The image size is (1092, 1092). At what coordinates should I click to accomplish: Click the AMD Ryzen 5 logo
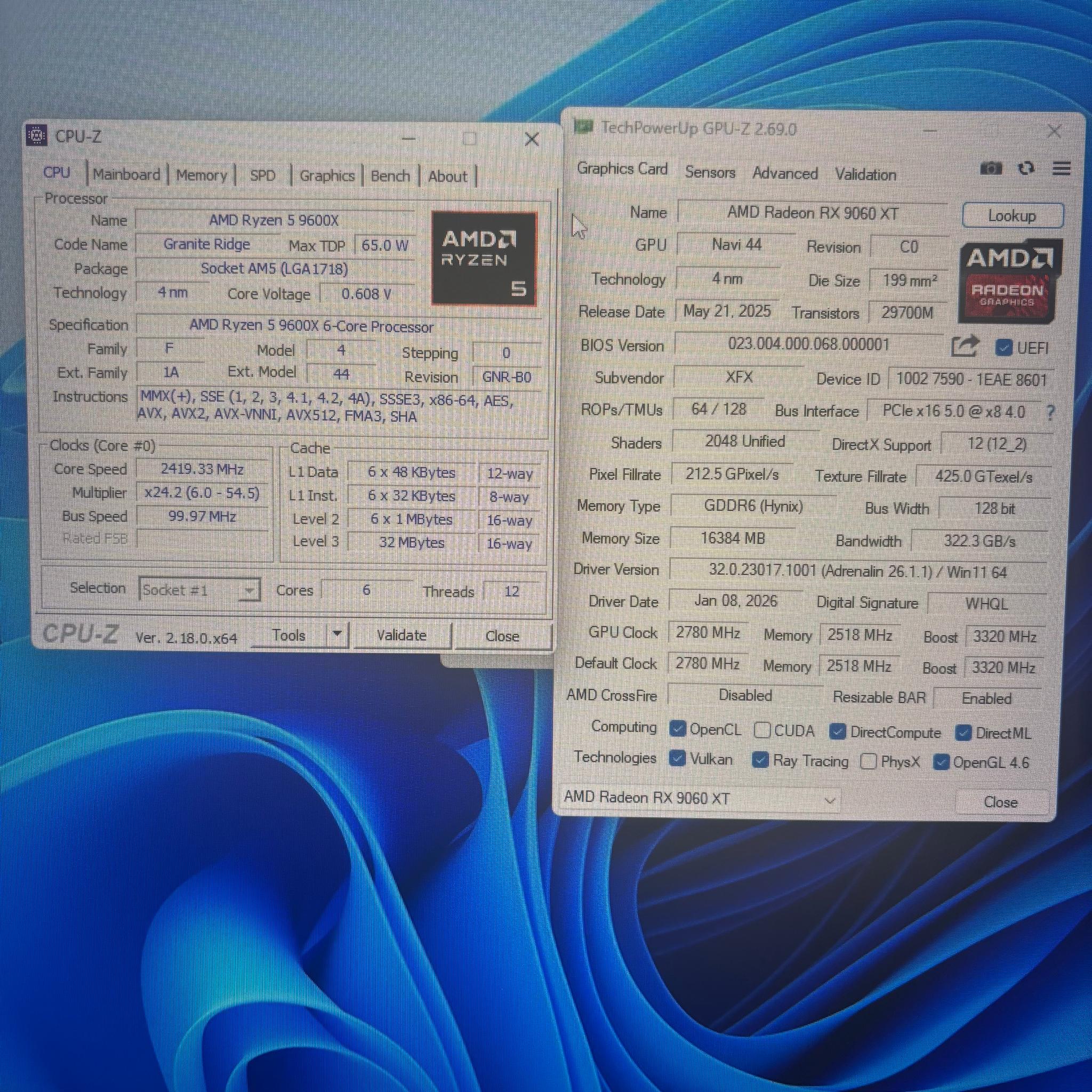(483, 258)
